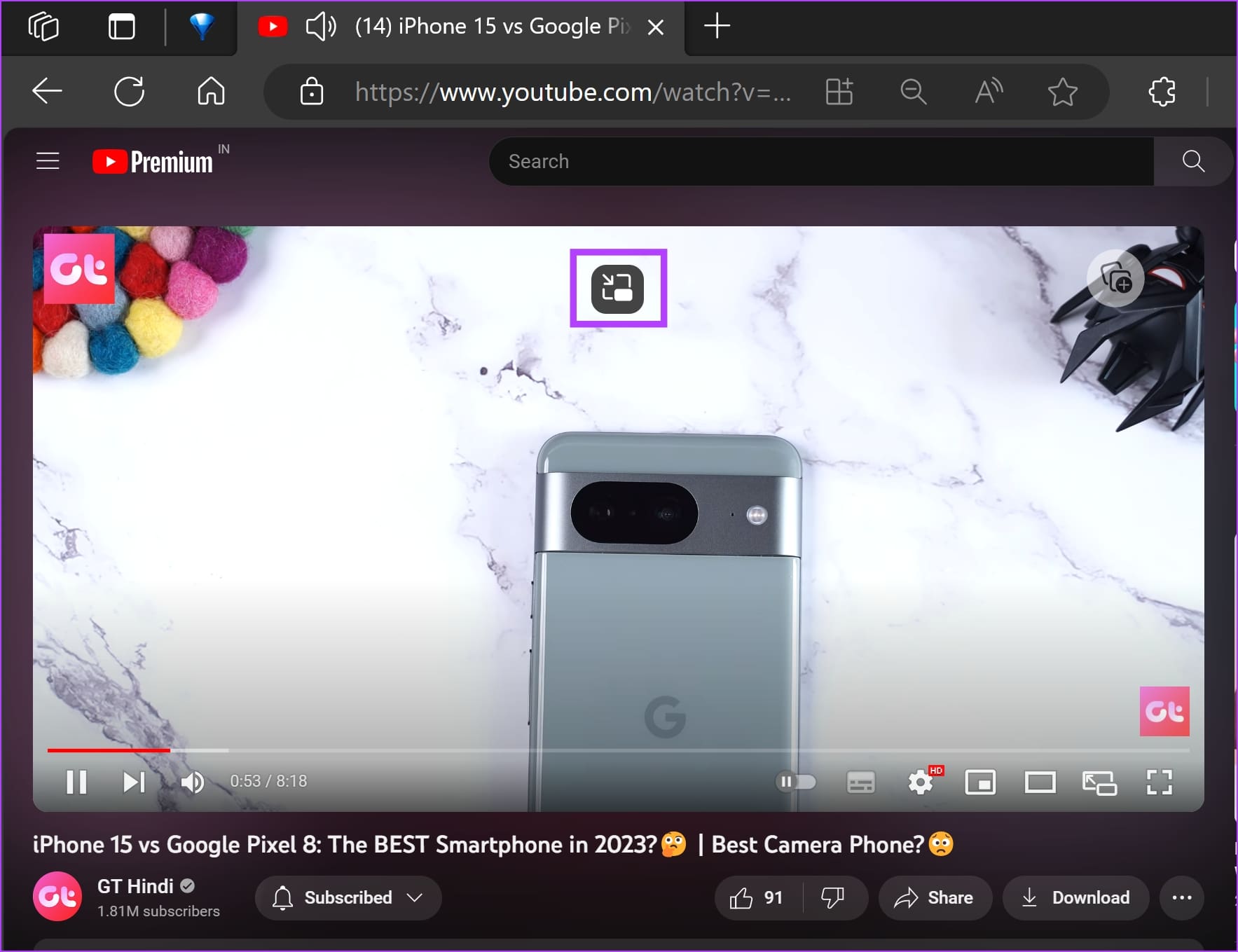
Task: Go to YouTube Premium home logo
Action: pyautogui.click(x=153, y=162)
